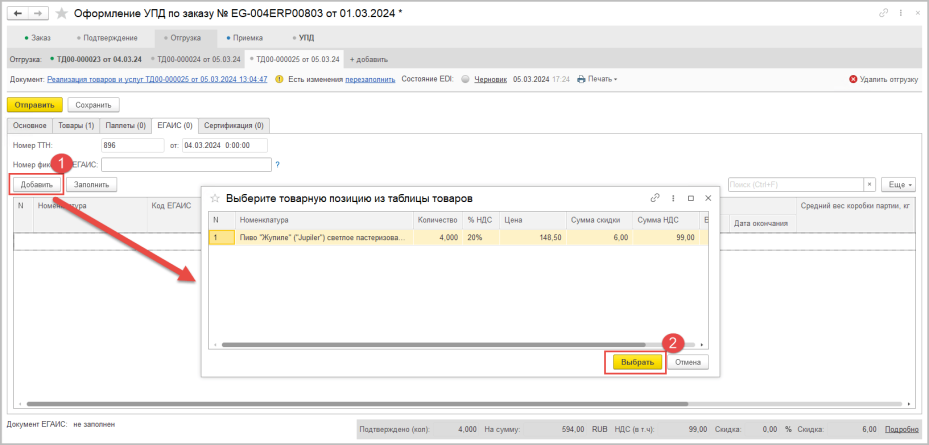Open the Товары (1) tab
Image resolution: width=929 pixels, height=445 pixels.
[x=76, y=126]
